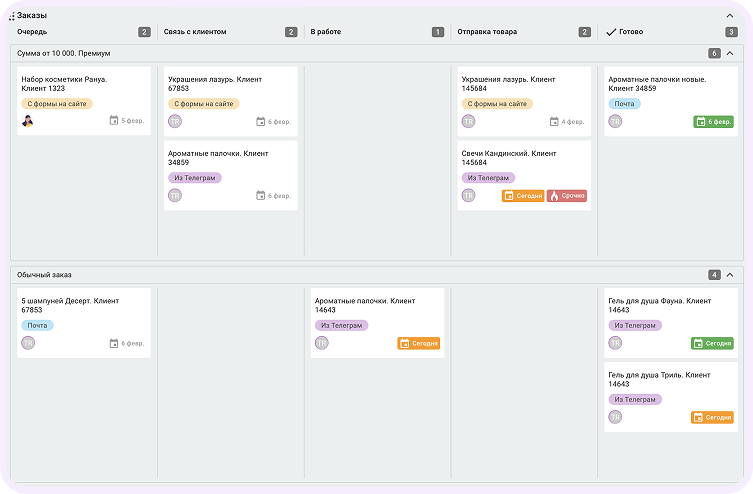Collapse the Обычный заказ group

tap(730, 274)
